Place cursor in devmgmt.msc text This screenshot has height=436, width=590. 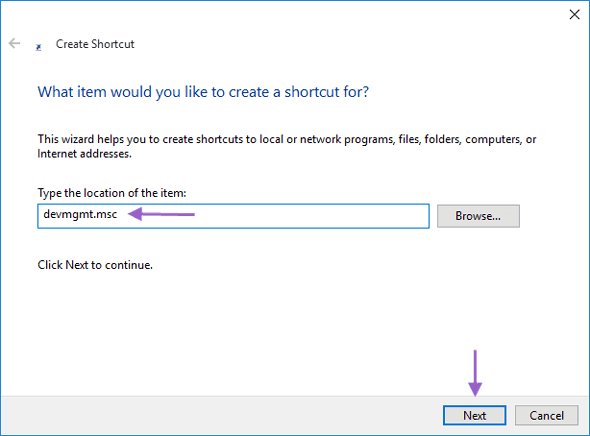tap(80, 214)
